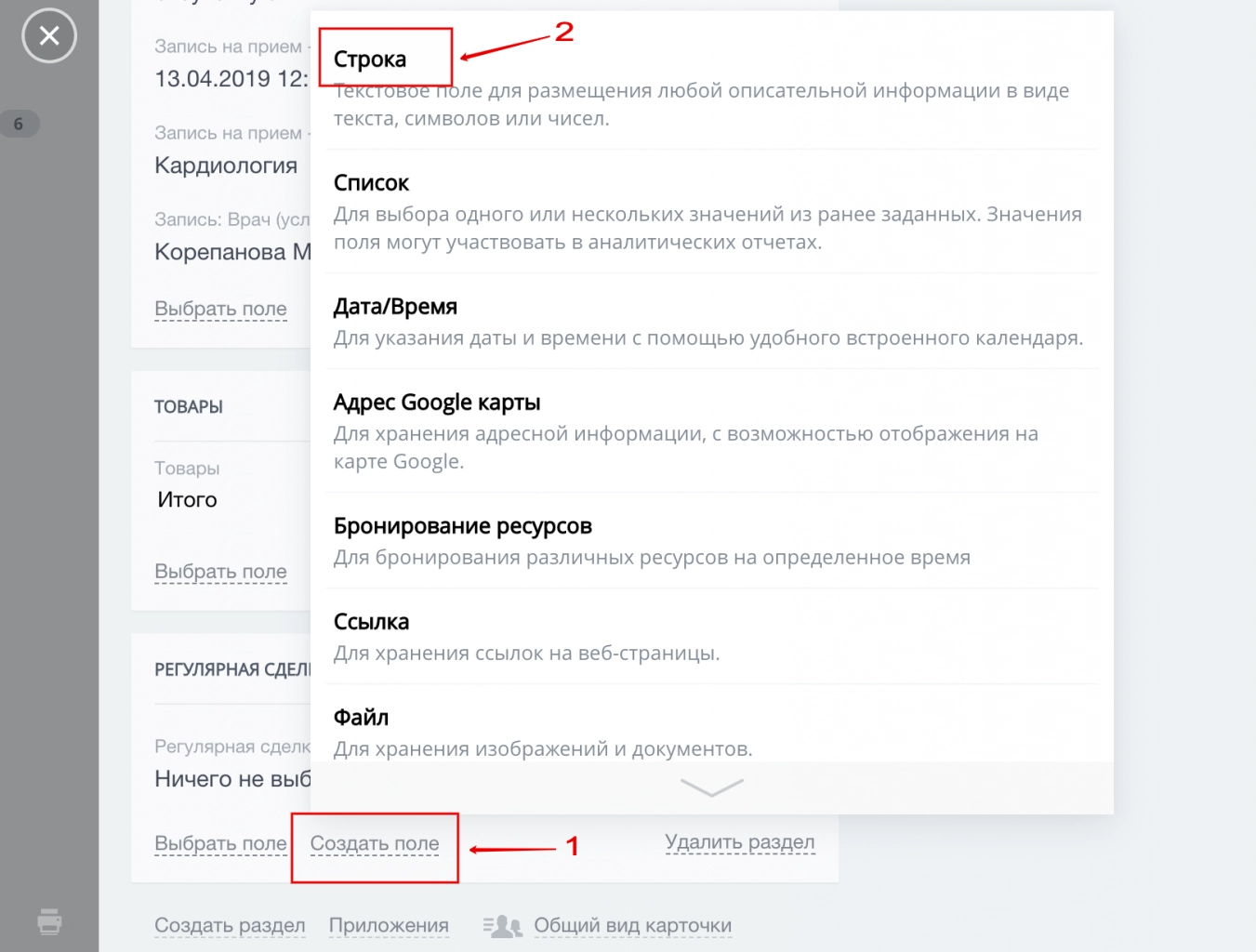Viewport: 1256px width, 952px height.
Task: Click Выбрать поле under Товары section
Action: point(220,572)
